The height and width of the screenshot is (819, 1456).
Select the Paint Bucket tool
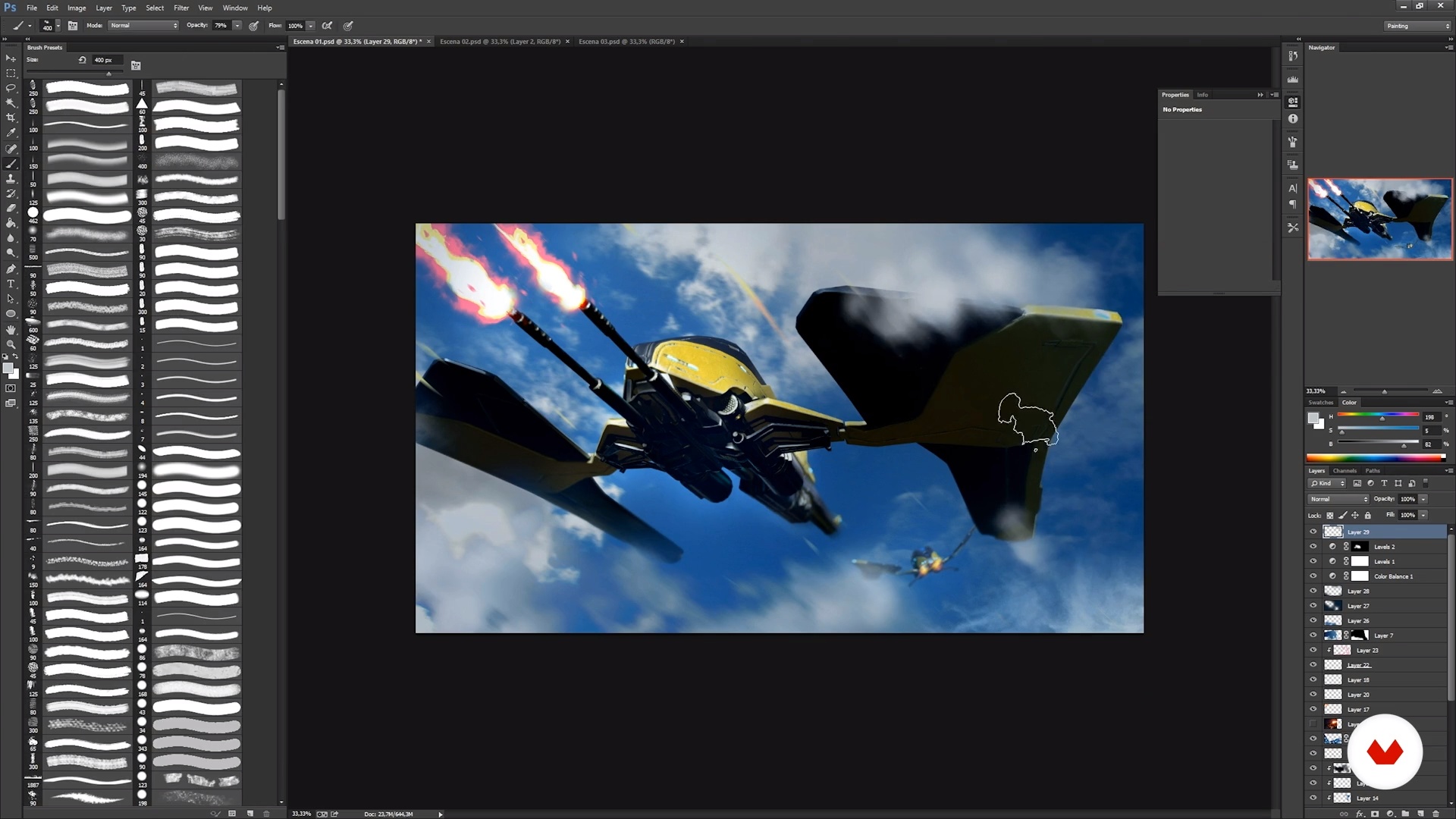11,224
